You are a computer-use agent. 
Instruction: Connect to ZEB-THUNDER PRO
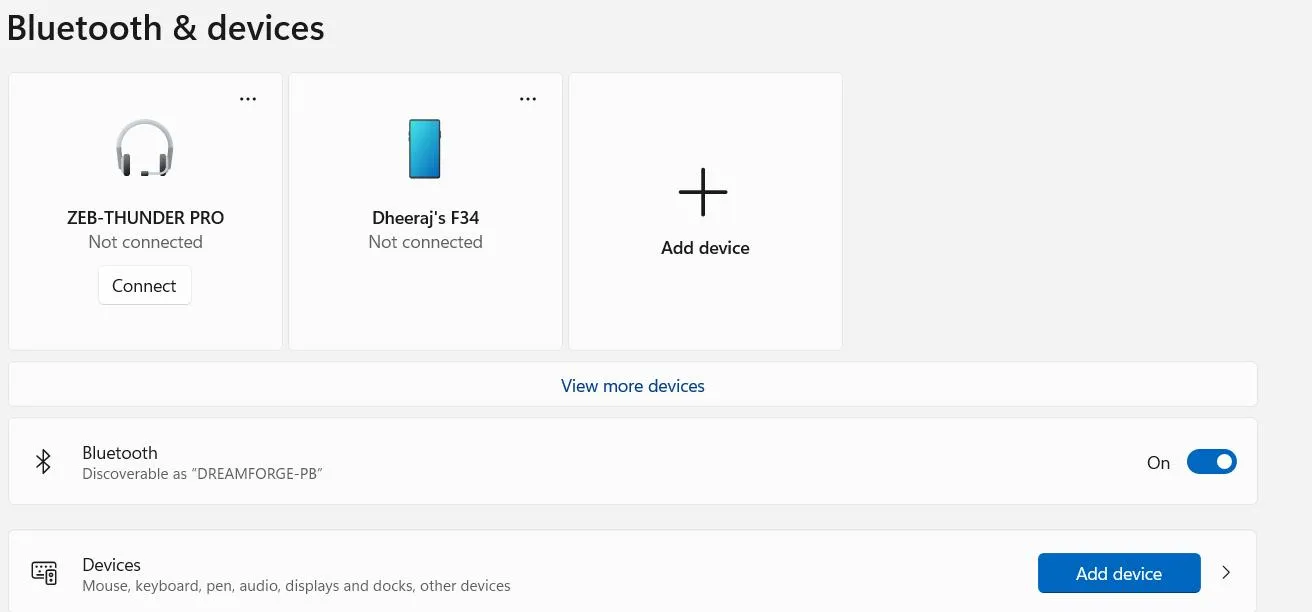pos(144,286)
